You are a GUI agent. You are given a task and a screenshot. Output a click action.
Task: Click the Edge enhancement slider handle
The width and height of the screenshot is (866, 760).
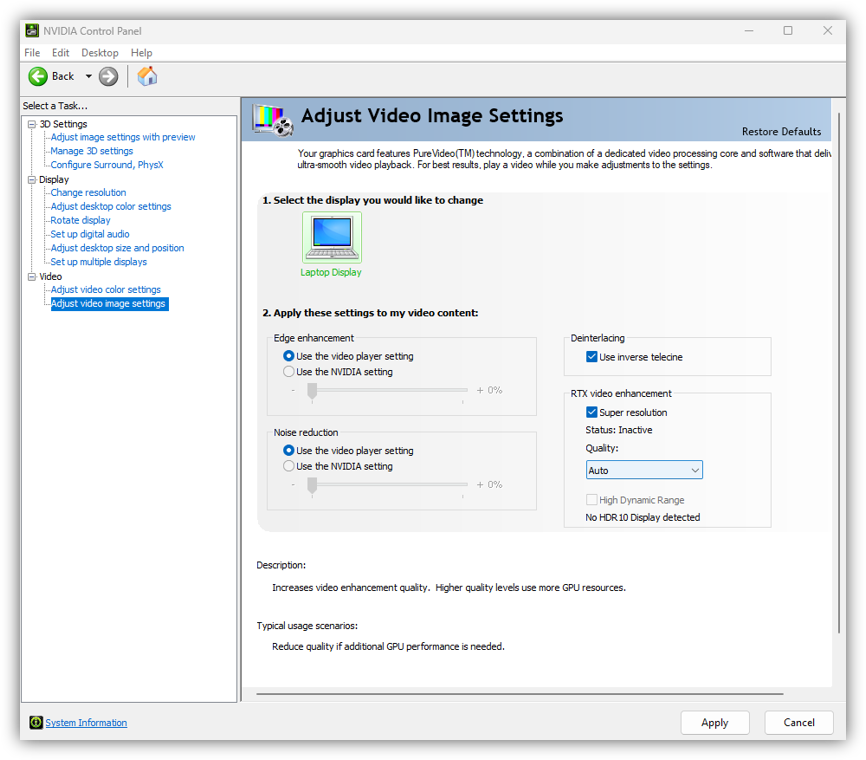(312, 391)
